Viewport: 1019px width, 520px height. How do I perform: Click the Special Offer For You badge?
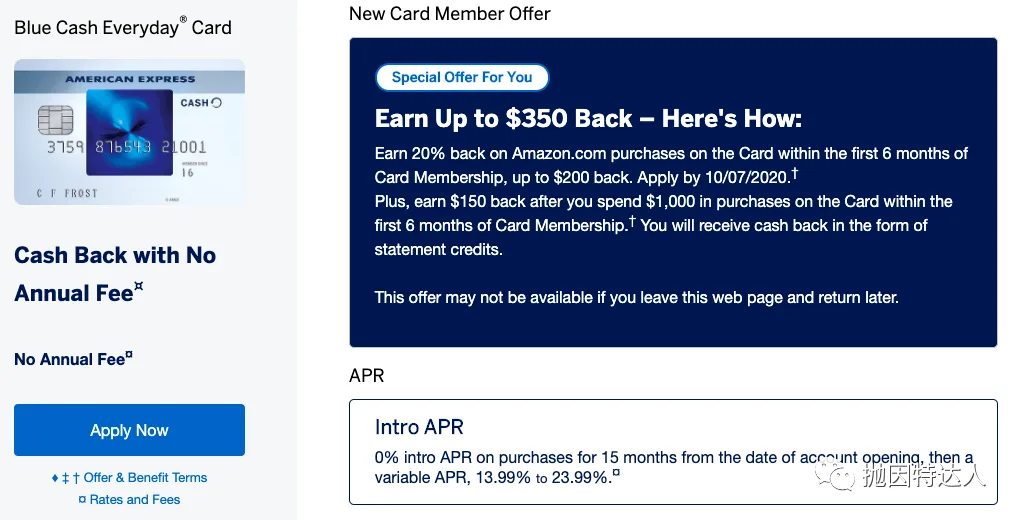(462, 77)
